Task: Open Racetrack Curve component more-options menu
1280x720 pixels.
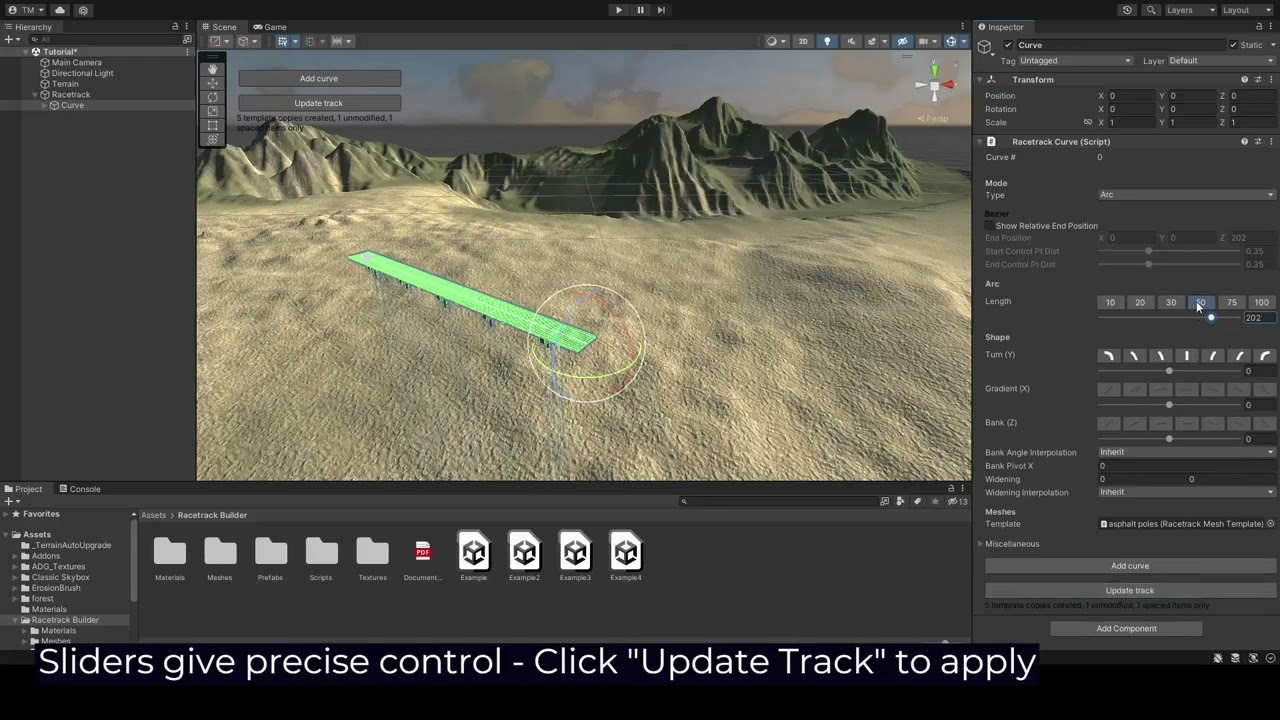Action: pos(1270,141)
